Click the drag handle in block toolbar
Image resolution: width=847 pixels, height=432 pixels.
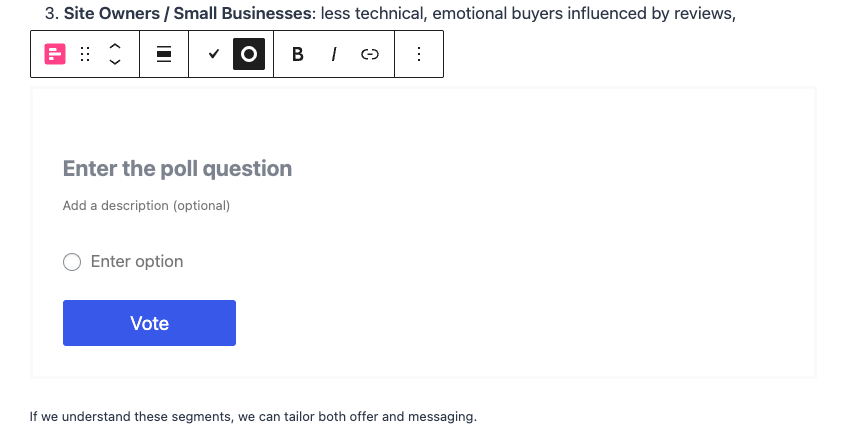pyautogui.click(x=85, y=55)
